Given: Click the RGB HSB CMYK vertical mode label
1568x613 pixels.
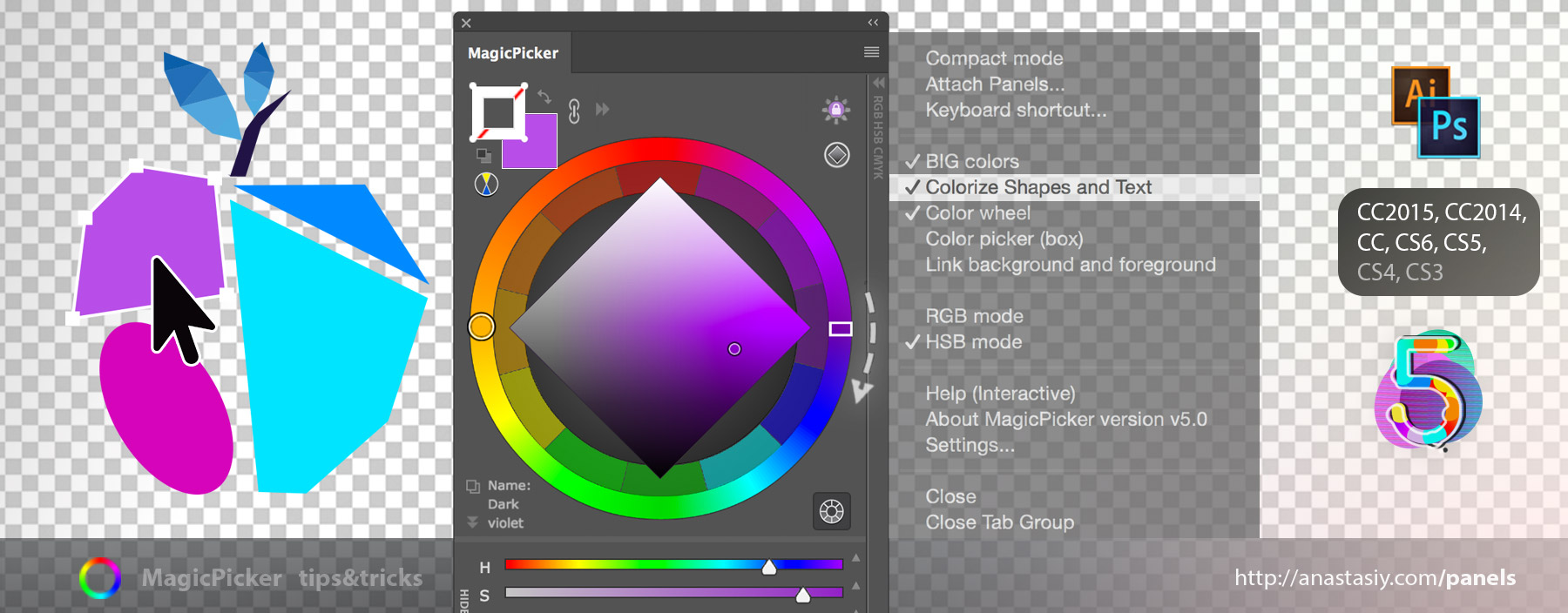Looking at the screenshot, I should click(x=878, y=138).
